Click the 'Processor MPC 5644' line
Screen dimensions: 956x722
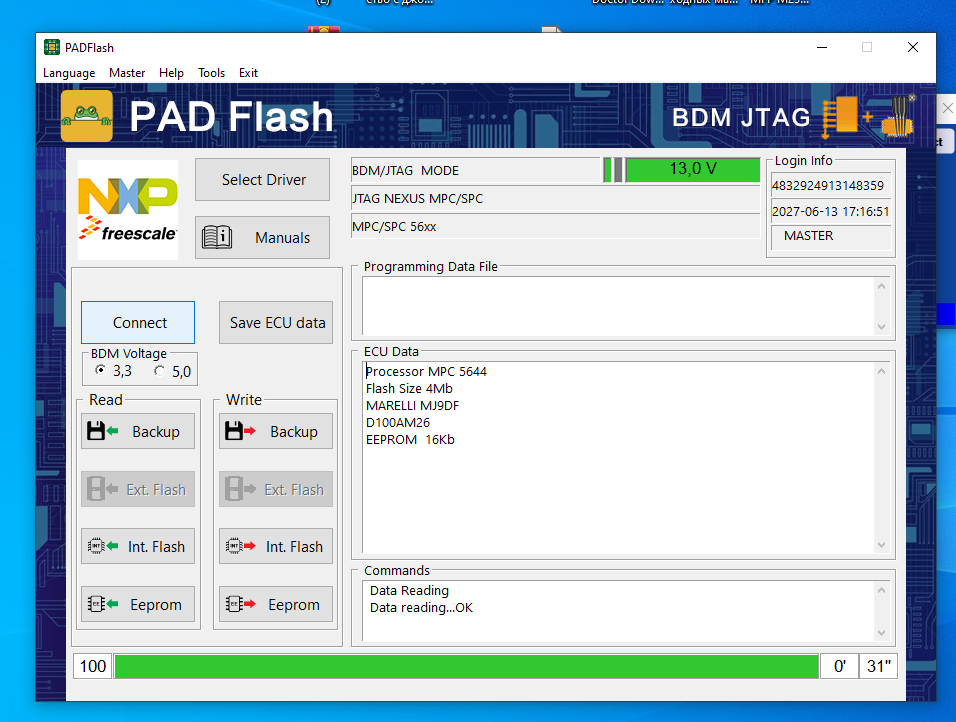click(426, 371)
